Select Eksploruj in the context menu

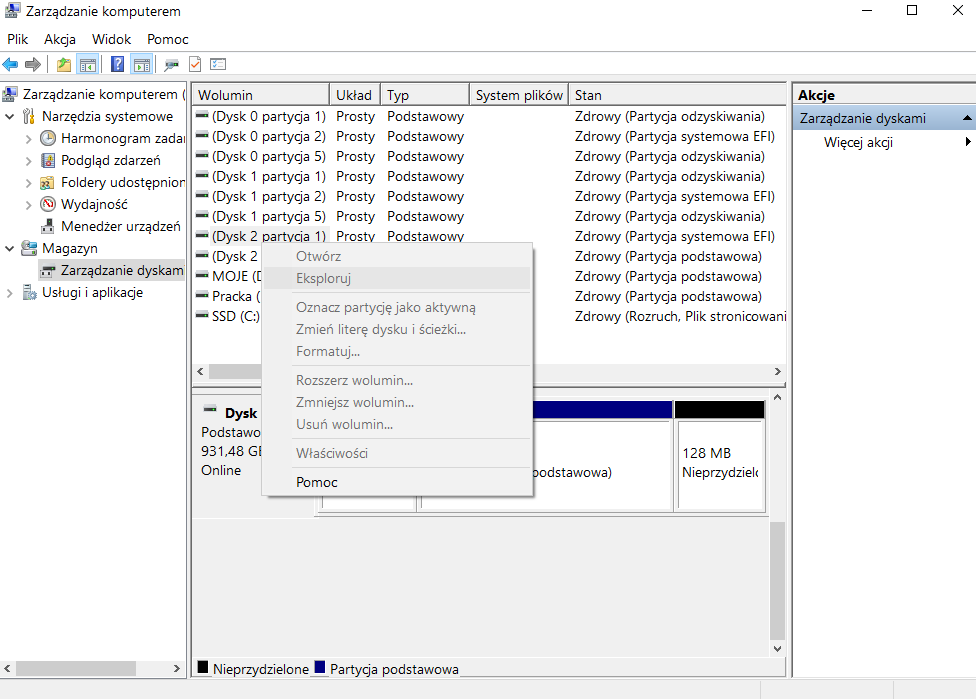(x=397, y=278)
